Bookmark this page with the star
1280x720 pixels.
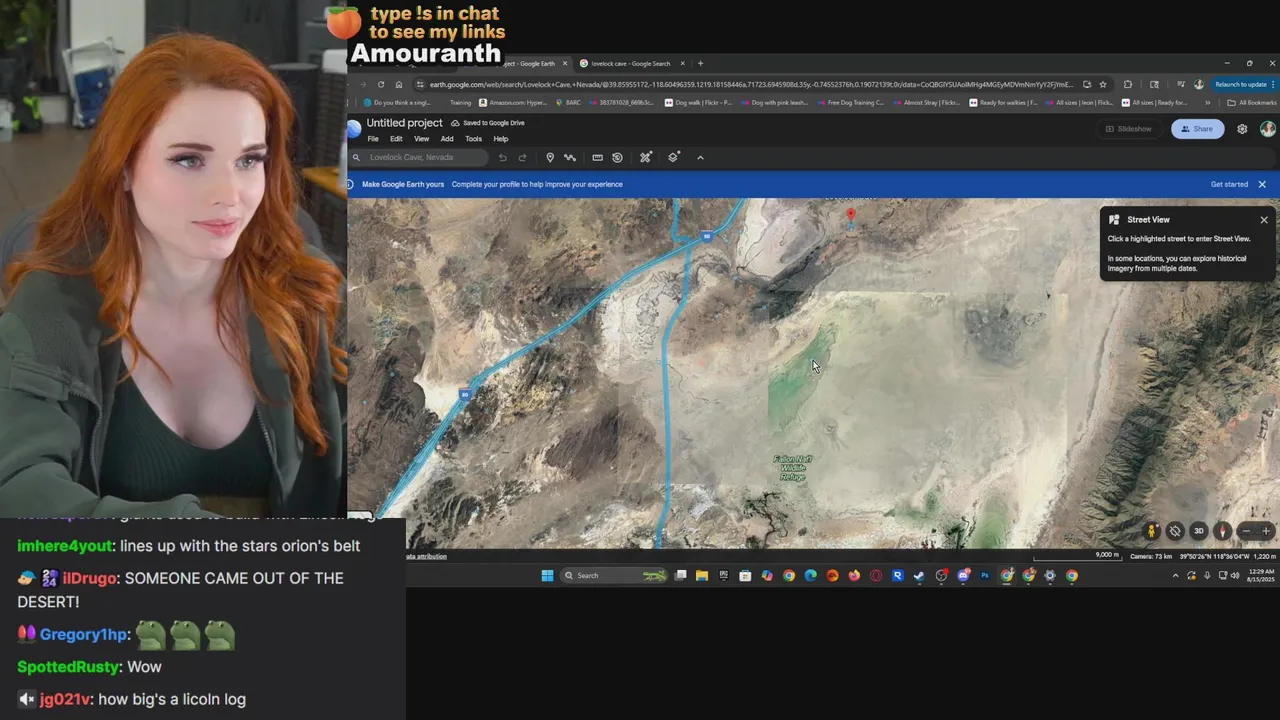point(1103,84)
